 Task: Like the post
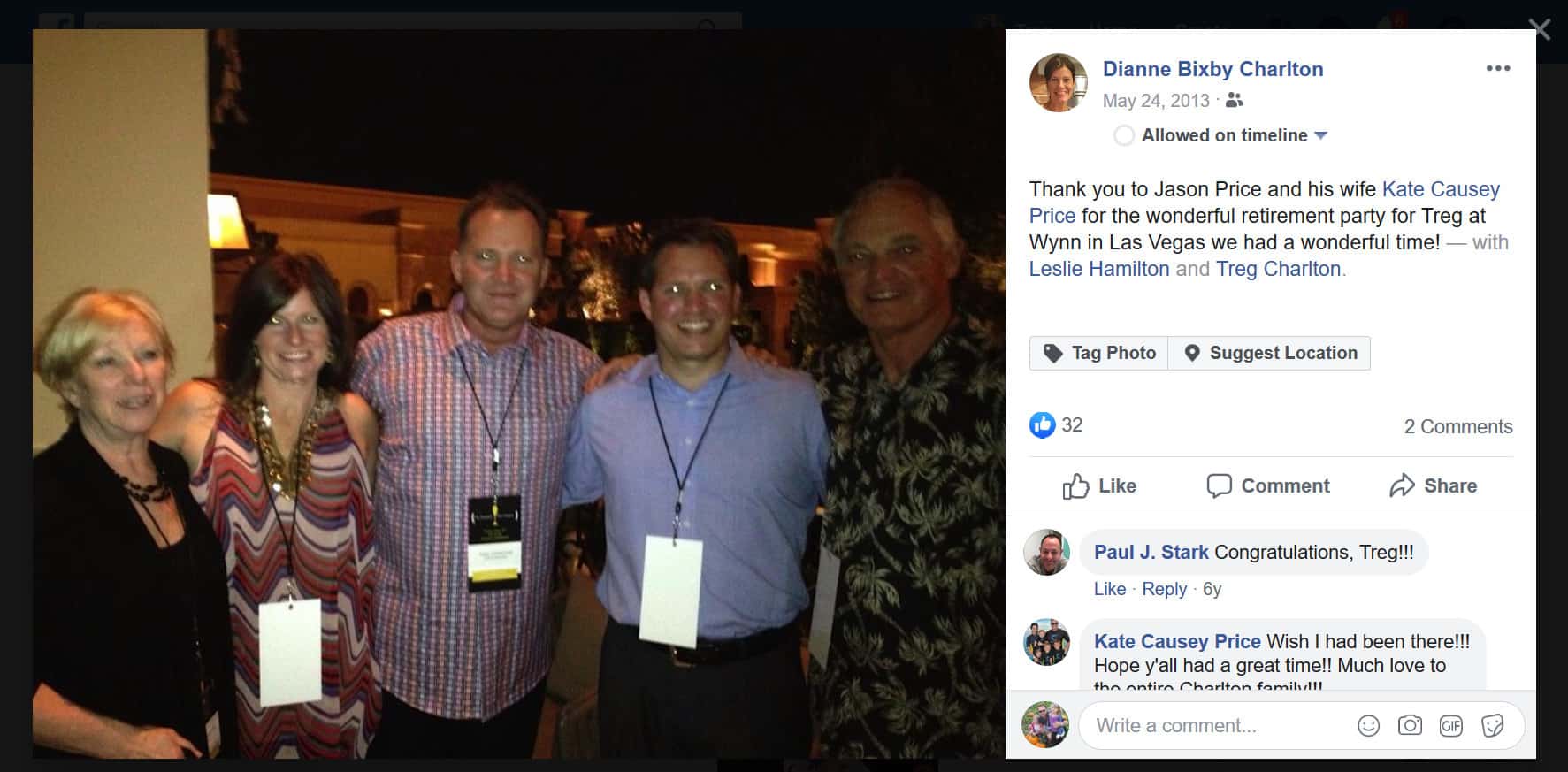(x=1099, y=486)
